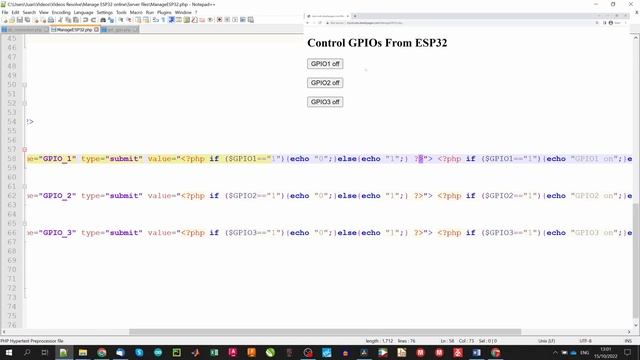Click the Replace toolbar icon
The height and width of the screenshot is (360, 640).
click(111, 20)
